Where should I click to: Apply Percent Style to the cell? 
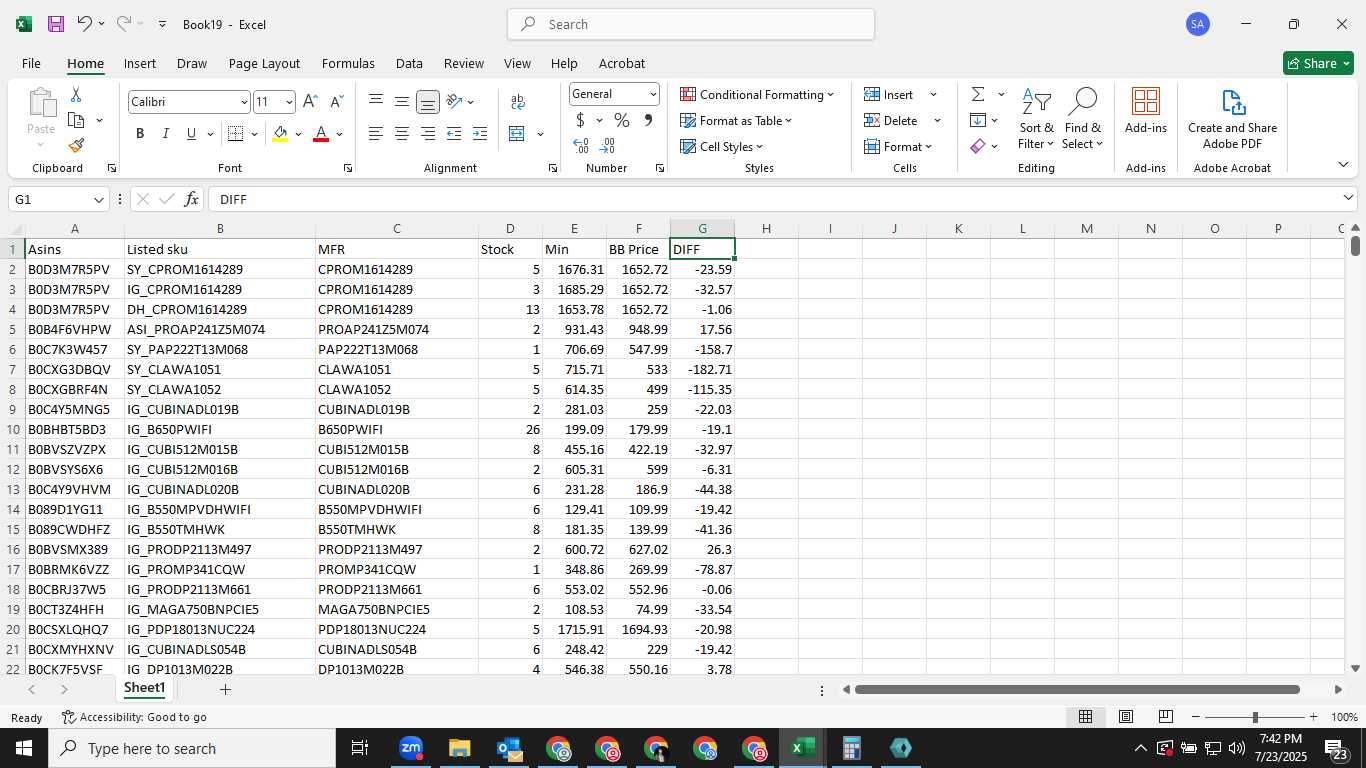click(622, 120)
